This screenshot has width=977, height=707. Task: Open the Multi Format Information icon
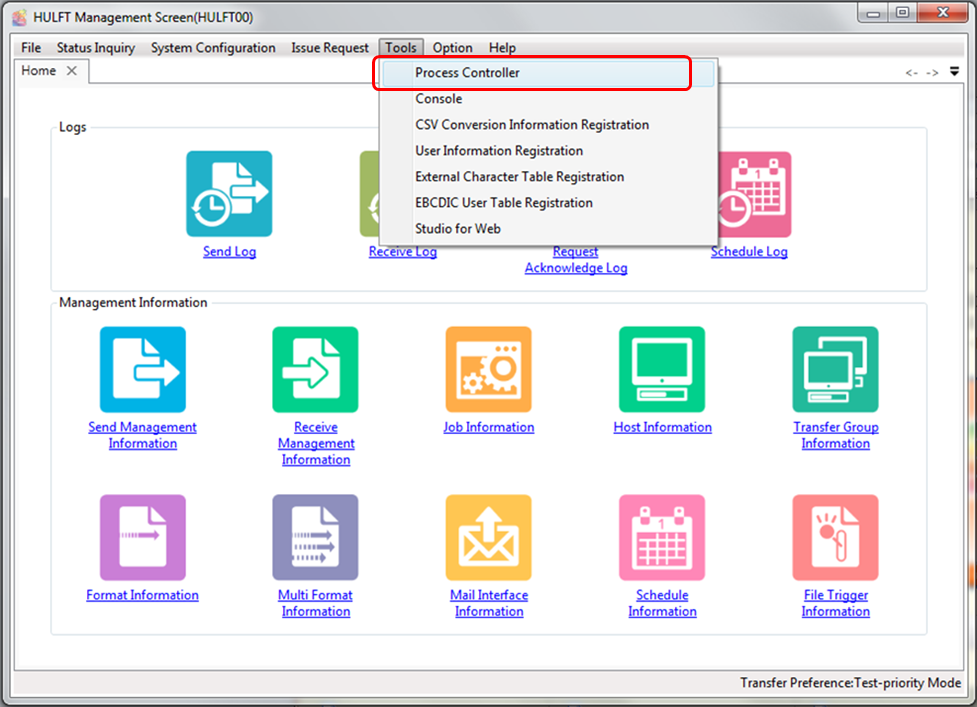point(315,537)
